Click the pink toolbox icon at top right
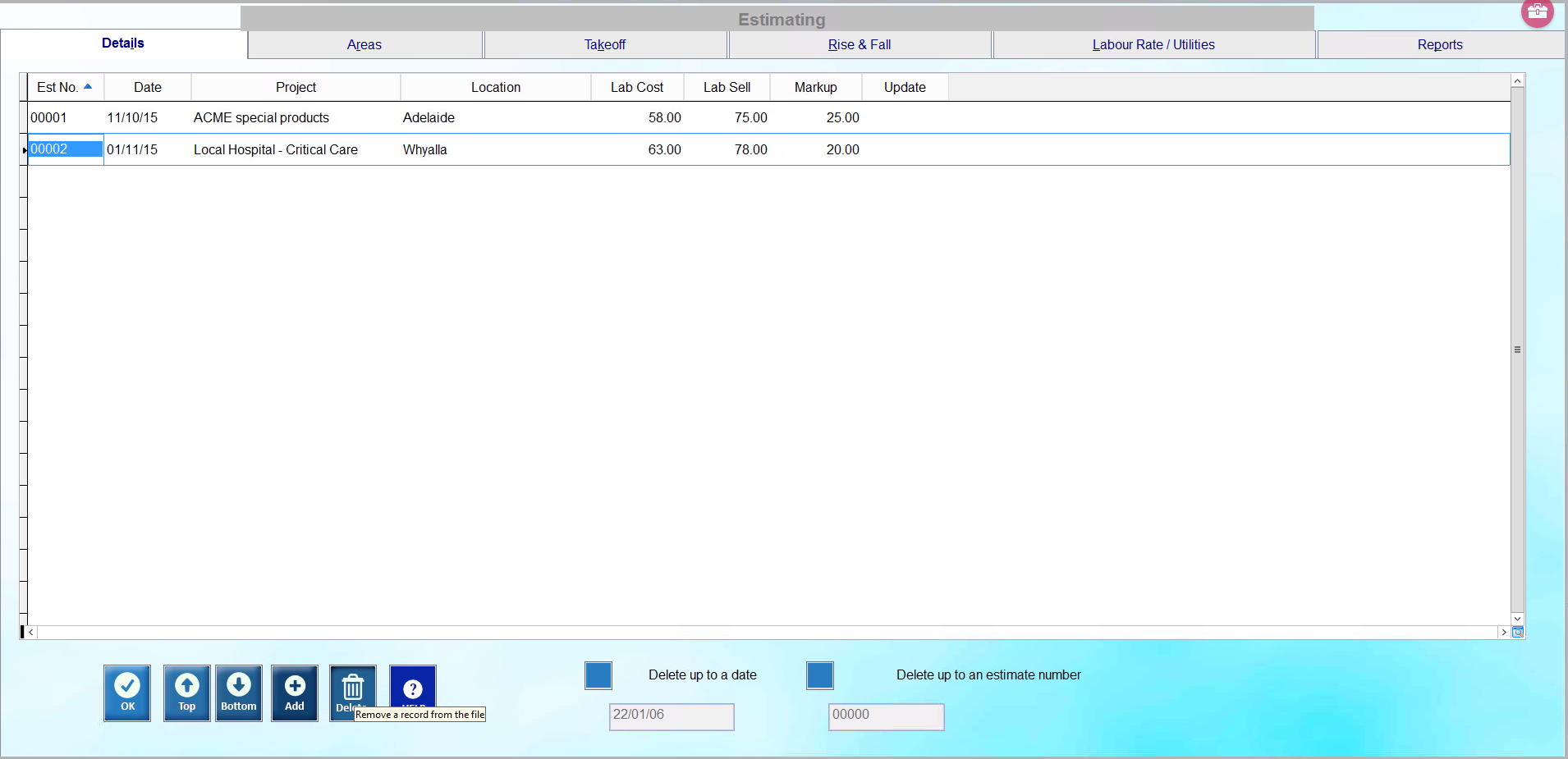Image resolution: width=1568 pixels, height=759 pixels. point(1538,11)
